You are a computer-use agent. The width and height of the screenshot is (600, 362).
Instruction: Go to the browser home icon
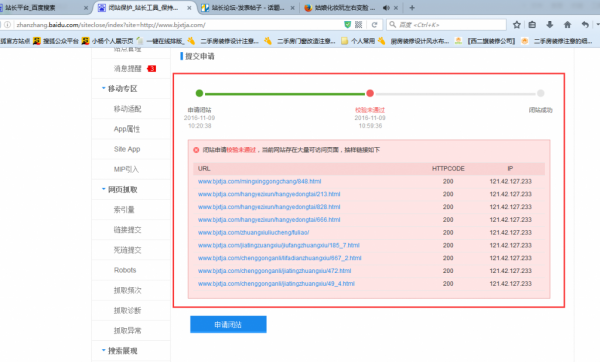pos(567,25)
